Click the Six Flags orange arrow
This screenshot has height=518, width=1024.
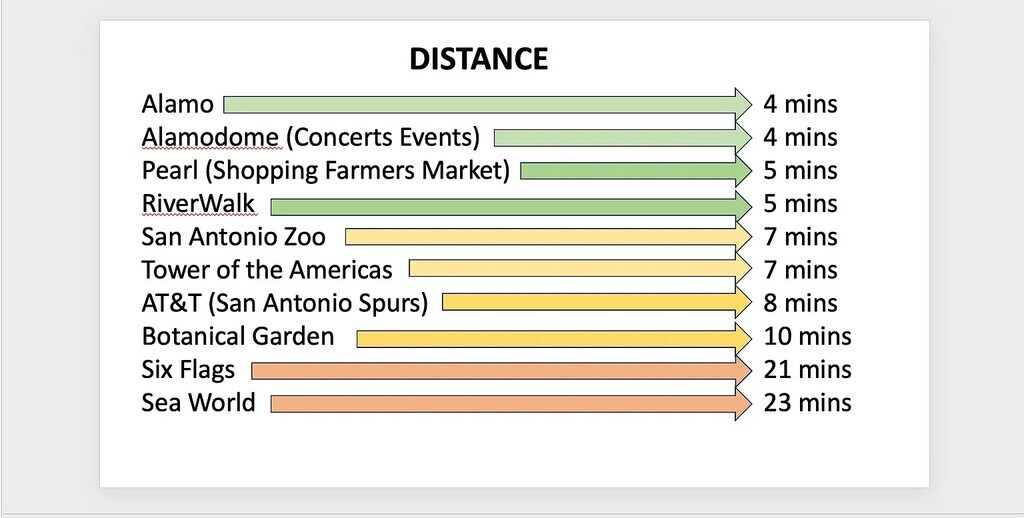(x=502, y=371)
